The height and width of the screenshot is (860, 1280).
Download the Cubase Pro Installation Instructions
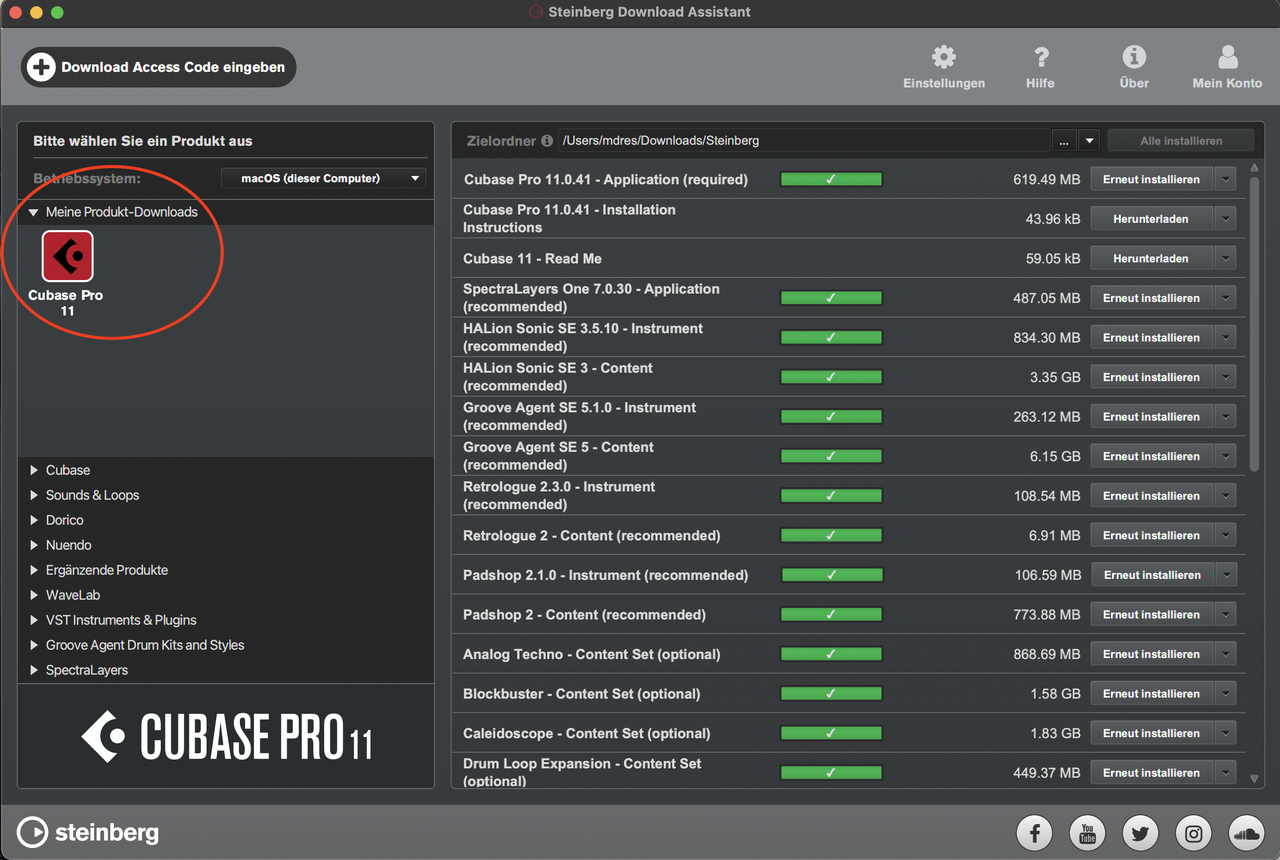pos(1151,219)
